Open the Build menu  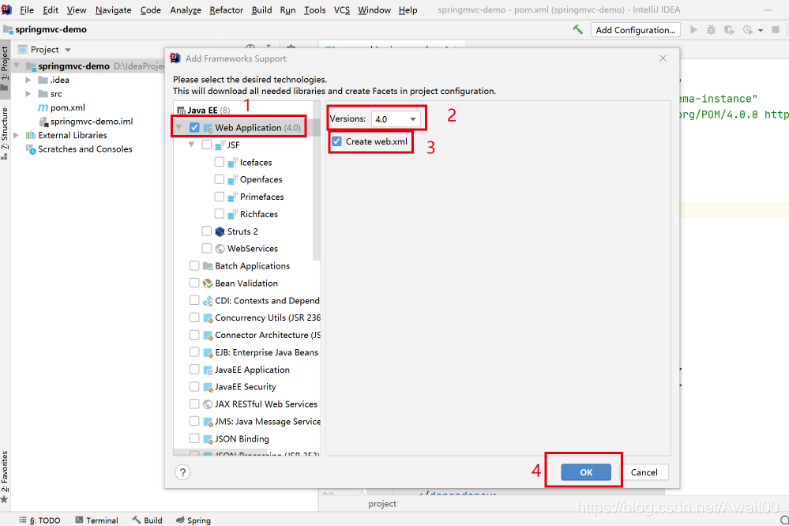pyautogui.click(x=262, y=10)
